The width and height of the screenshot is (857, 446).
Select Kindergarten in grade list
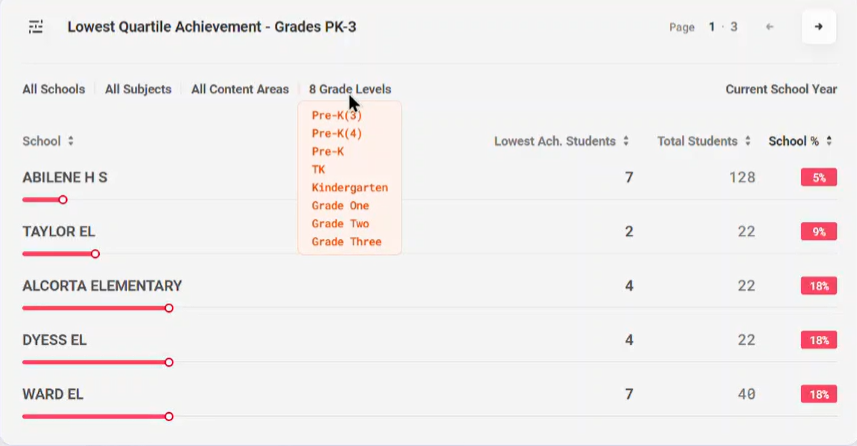[350, 187]
